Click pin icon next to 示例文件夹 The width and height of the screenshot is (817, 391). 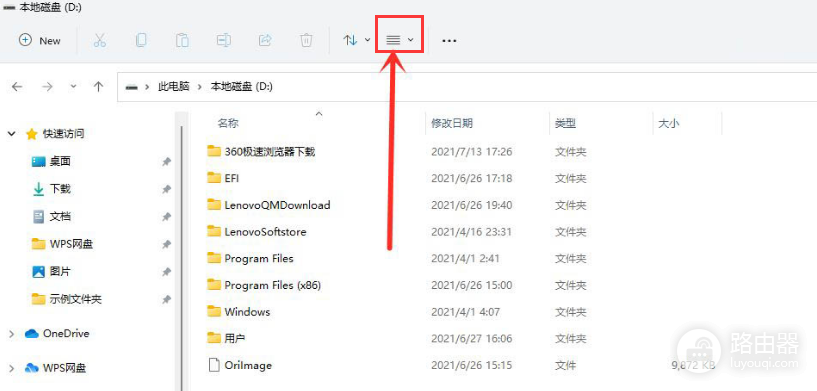pos(166,299)
